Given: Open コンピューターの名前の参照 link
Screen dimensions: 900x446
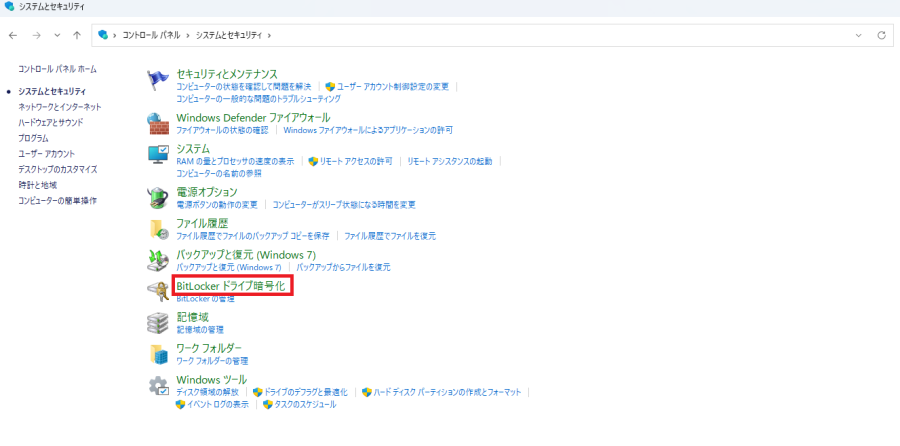Looking at the screenshot, I should (x=219, y=173).
